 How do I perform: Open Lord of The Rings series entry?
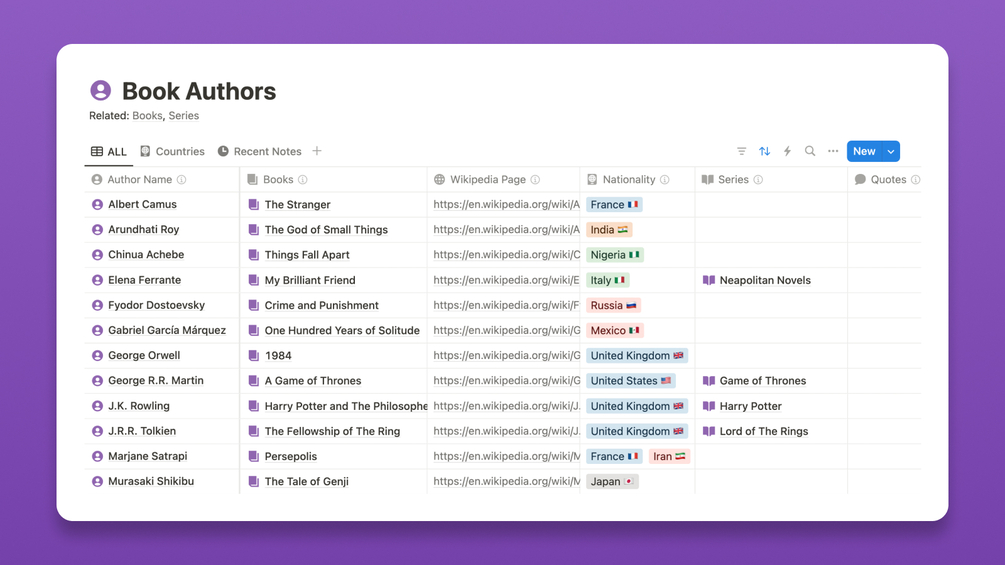[763, 431]
